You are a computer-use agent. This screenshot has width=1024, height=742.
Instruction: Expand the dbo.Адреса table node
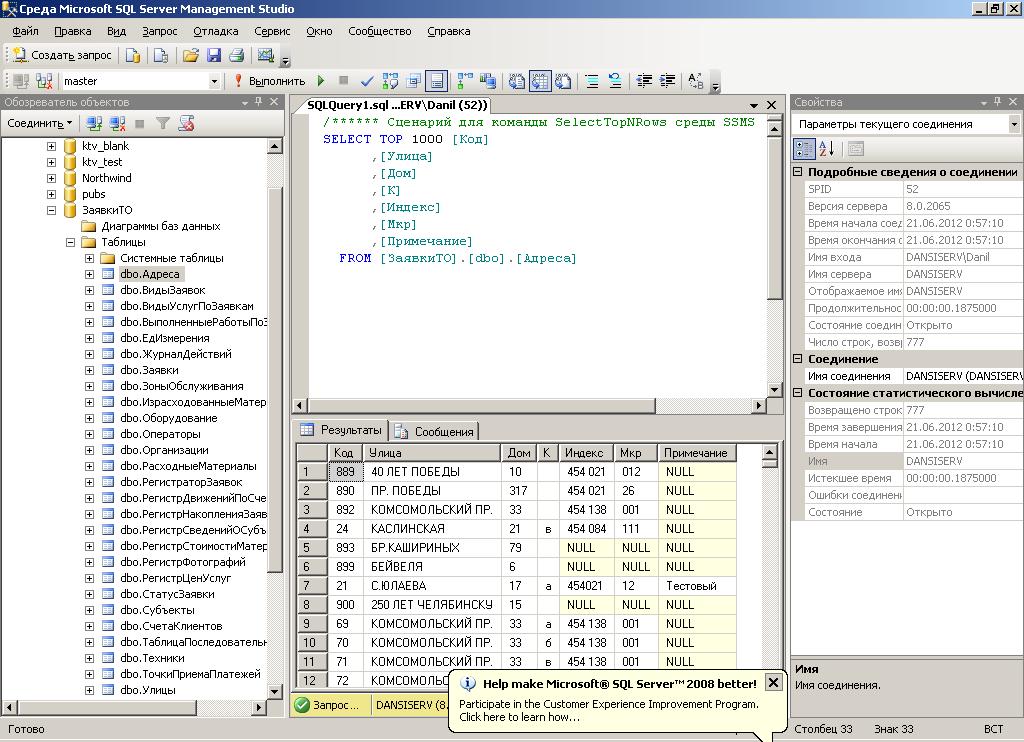pos(89,274)
